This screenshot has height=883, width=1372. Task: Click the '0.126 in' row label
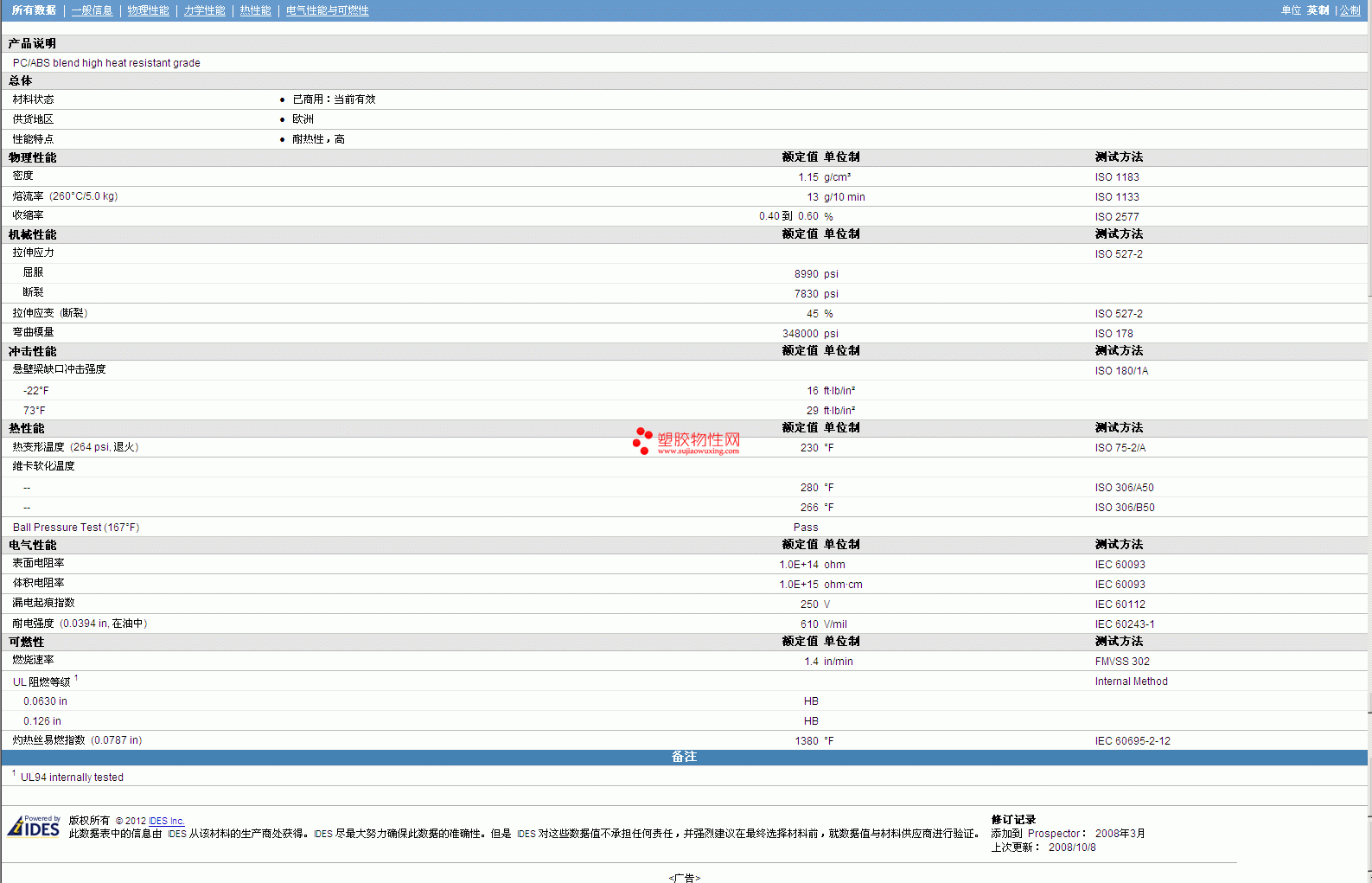(x=41, y=721)
